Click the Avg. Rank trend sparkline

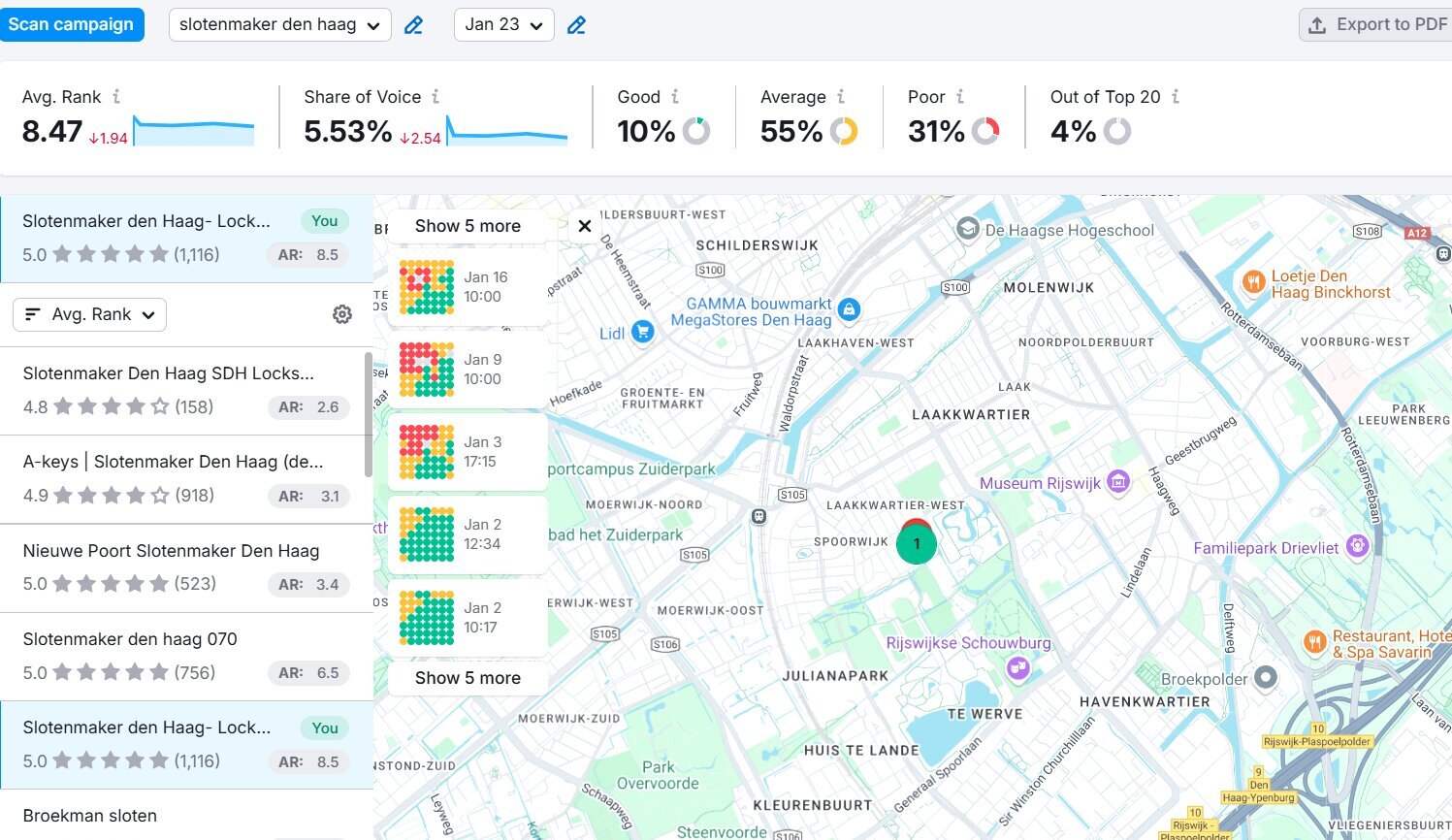point(193,131)
